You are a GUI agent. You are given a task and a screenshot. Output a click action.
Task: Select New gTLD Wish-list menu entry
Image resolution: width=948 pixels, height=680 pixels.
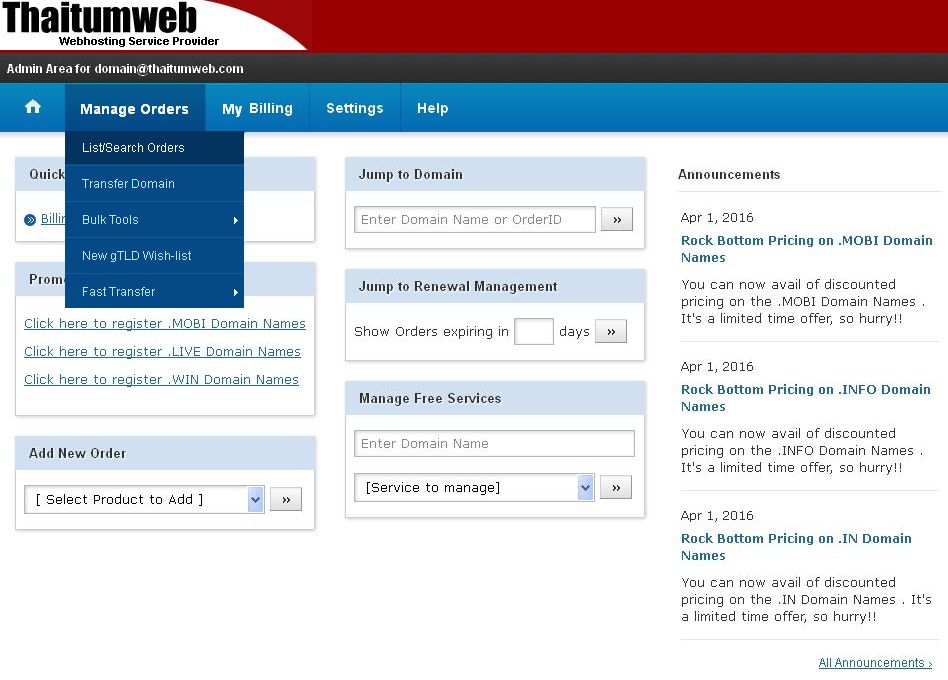(x=154, y=256)
